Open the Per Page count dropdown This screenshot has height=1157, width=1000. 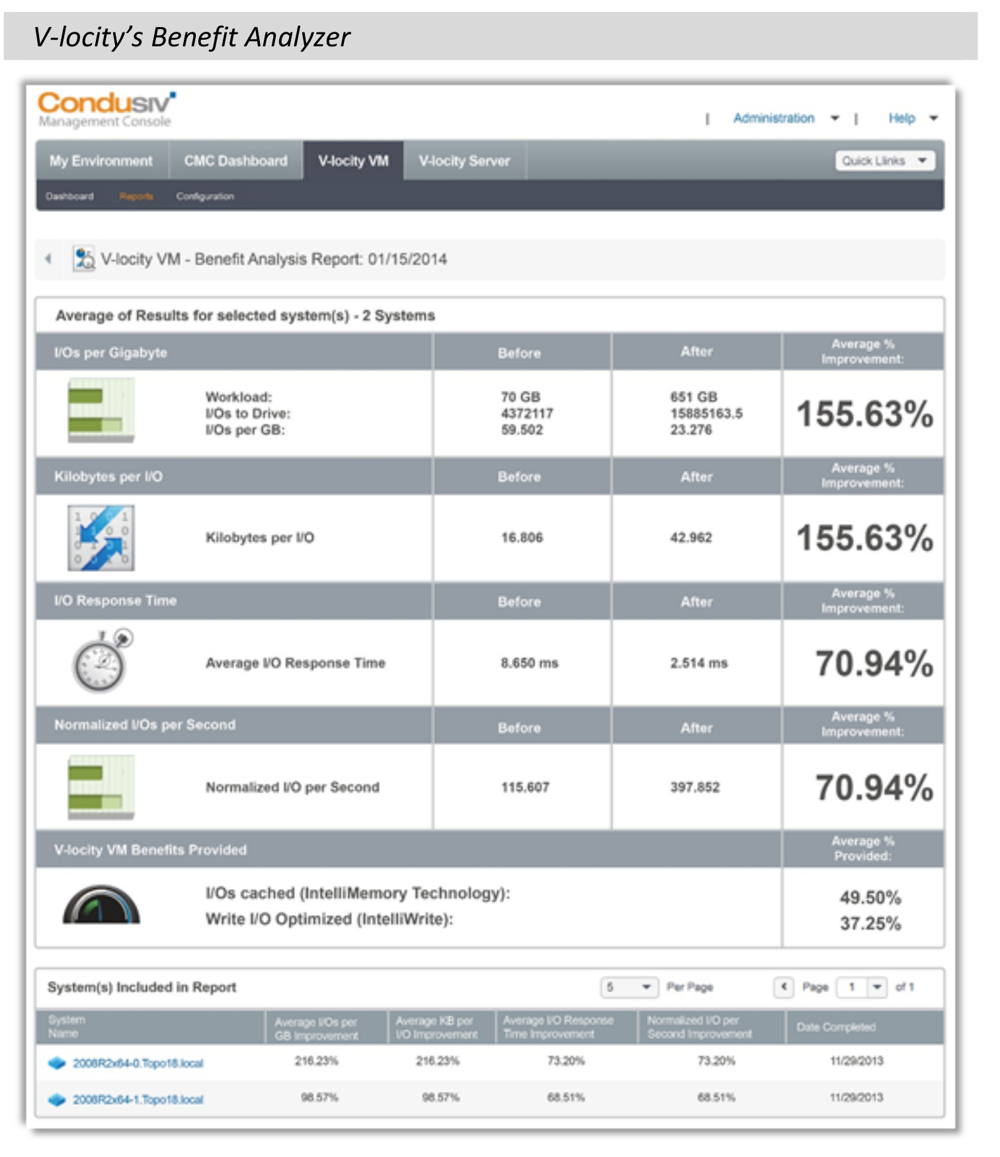[x=629, y=987]
